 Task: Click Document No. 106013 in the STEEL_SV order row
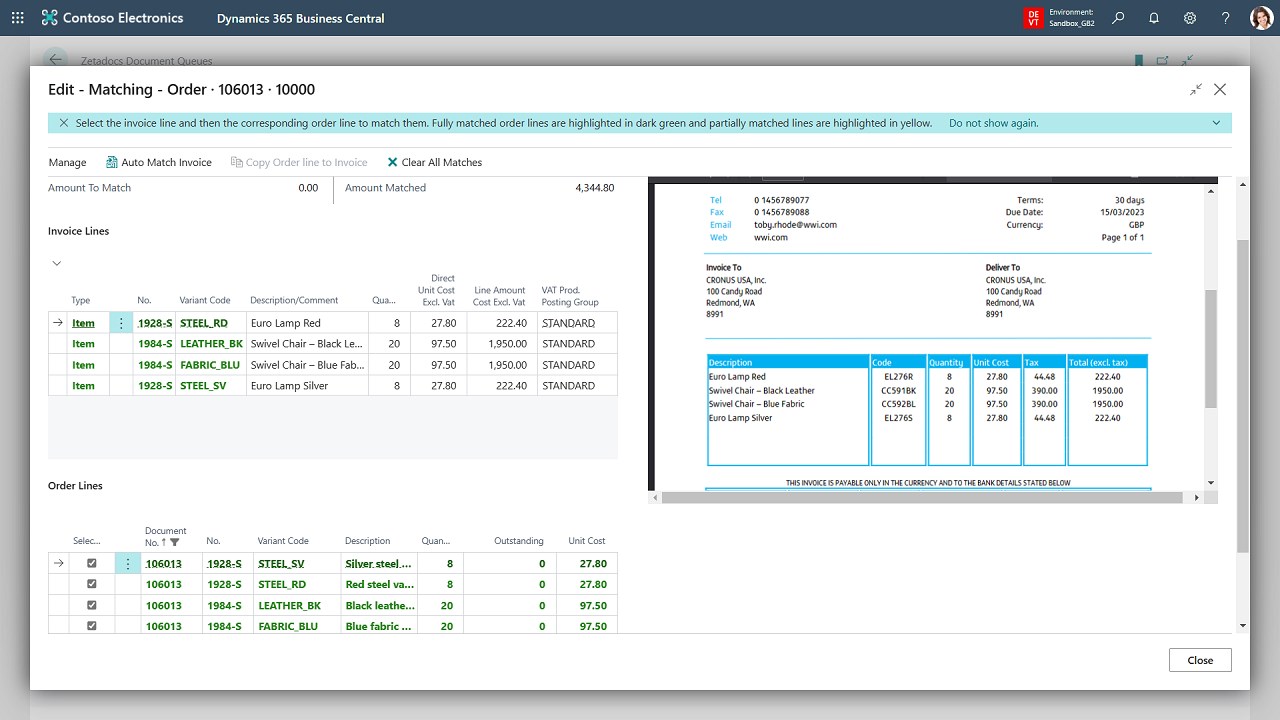pyautogui.click(x=163, y=564)
